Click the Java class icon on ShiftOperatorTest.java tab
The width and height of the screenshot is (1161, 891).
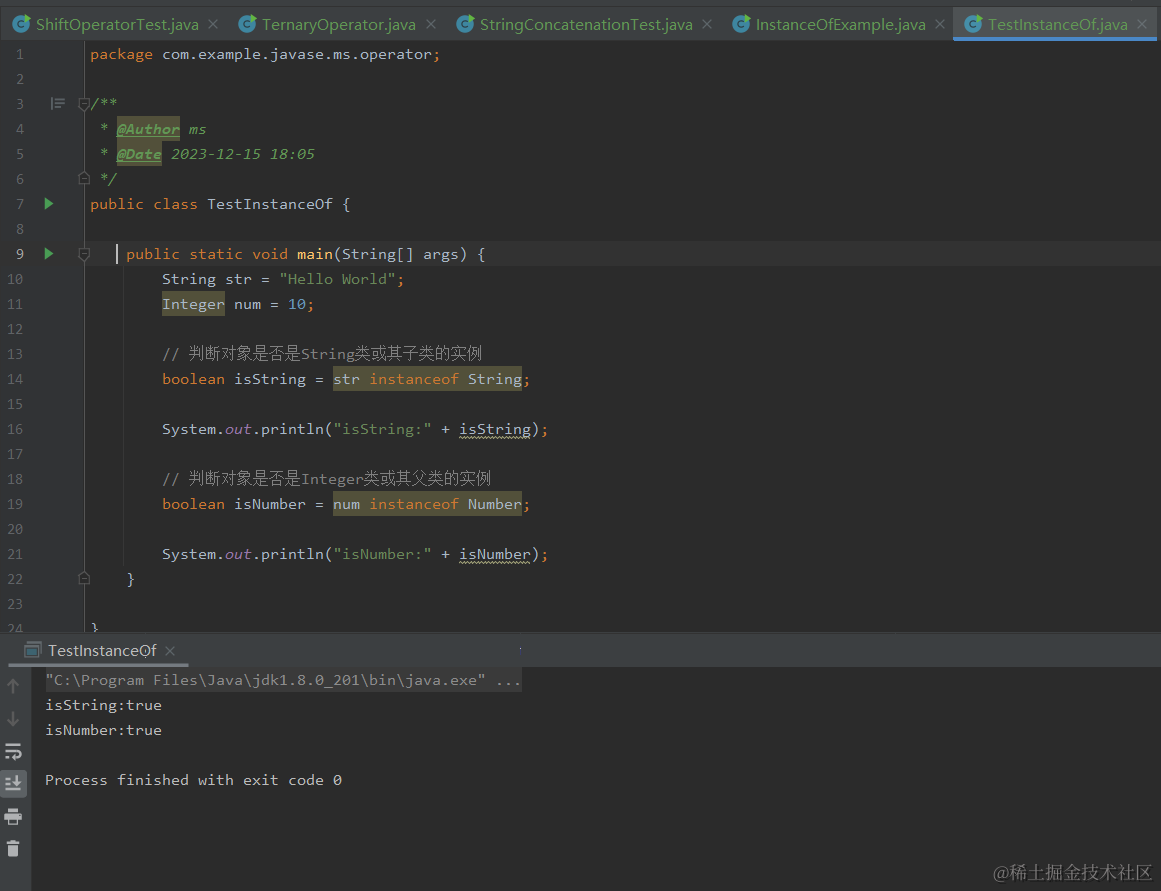click(x=21, y=24)
